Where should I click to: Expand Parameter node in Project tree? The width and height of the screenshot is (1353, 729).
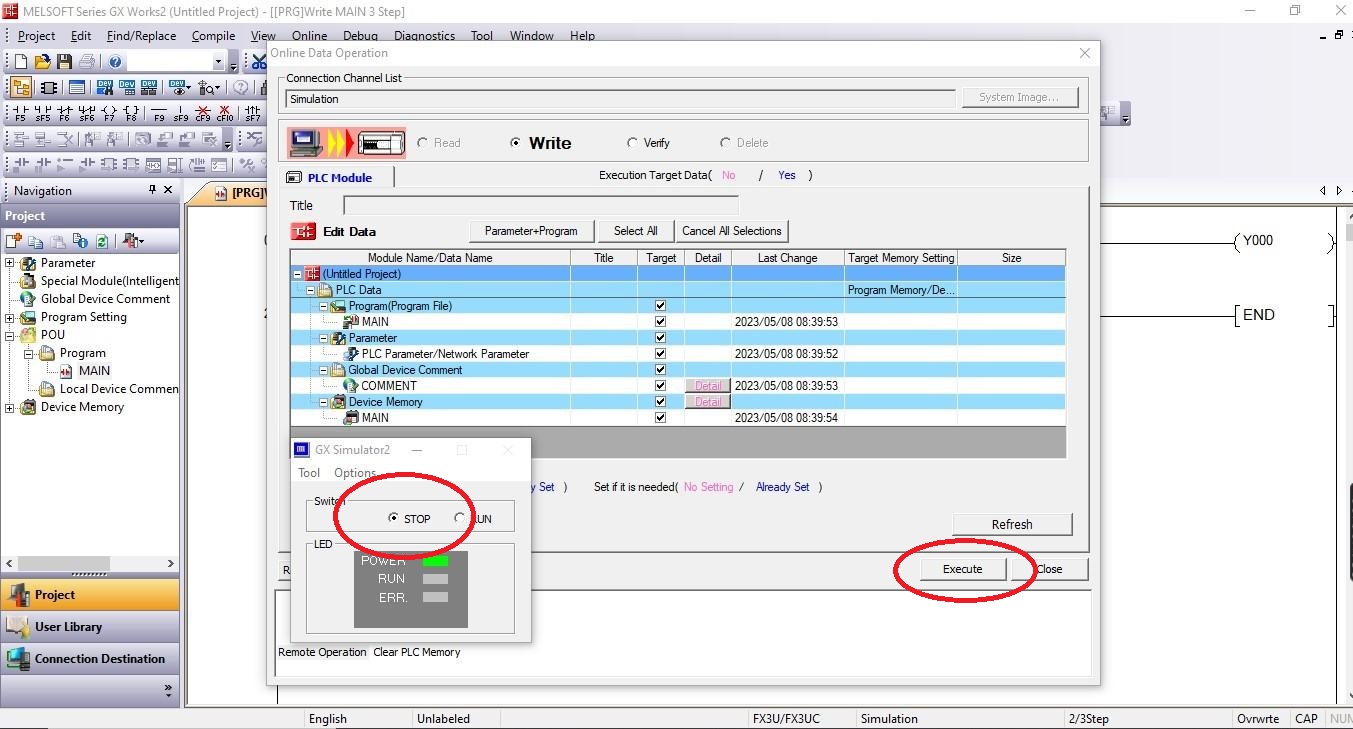pos(10,263)
